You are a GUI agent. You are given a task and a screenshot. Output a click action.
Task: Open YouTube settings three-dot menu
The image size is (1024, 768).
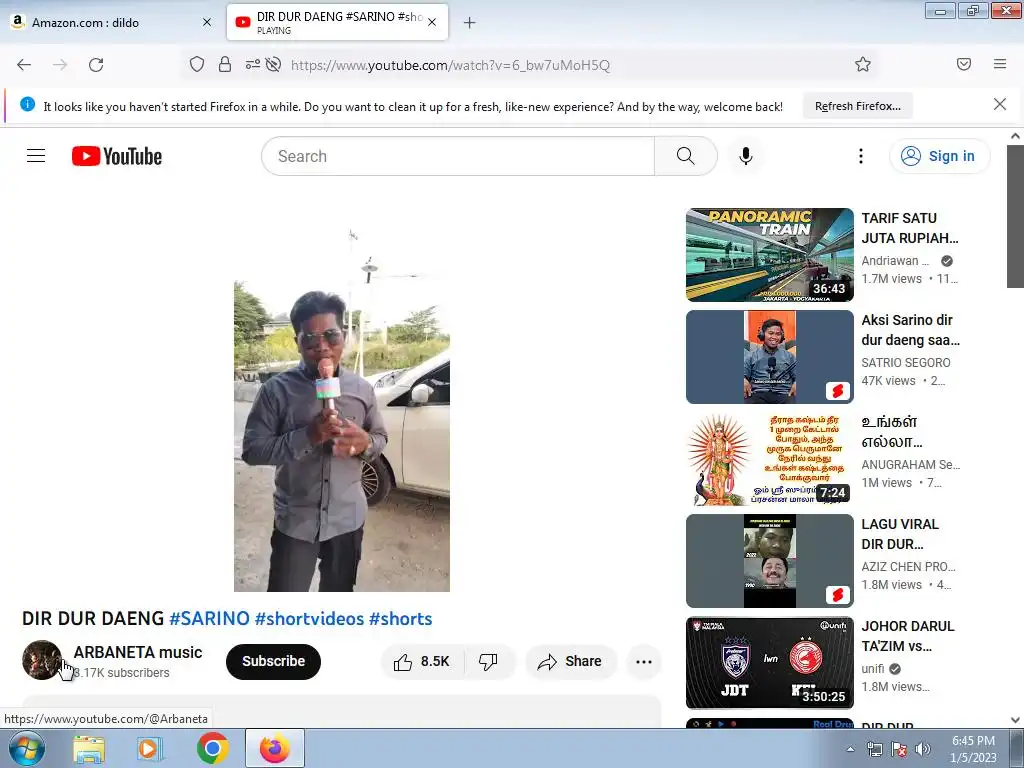coord(861,156)
